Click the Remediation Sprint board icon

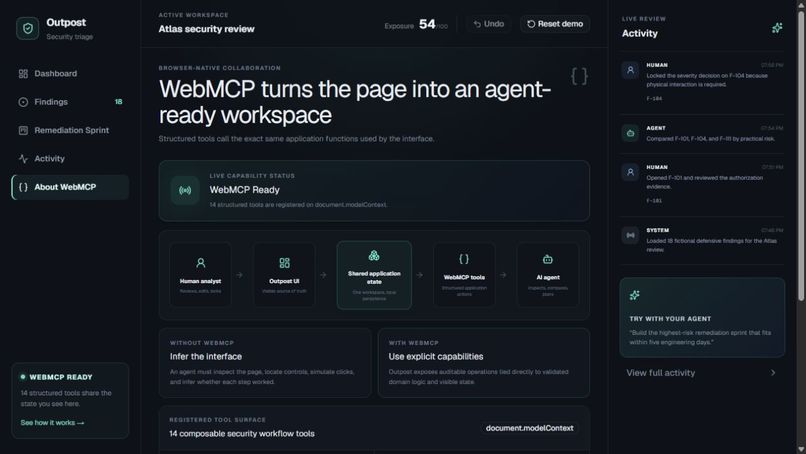pos(23,130)
